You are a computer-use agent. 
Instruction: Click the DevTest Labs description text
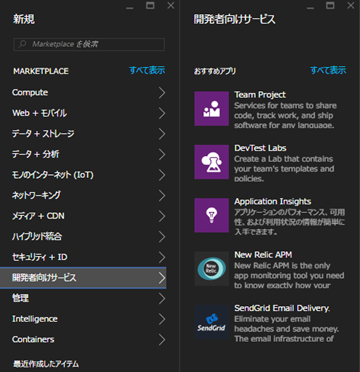[x=284, y=169]
